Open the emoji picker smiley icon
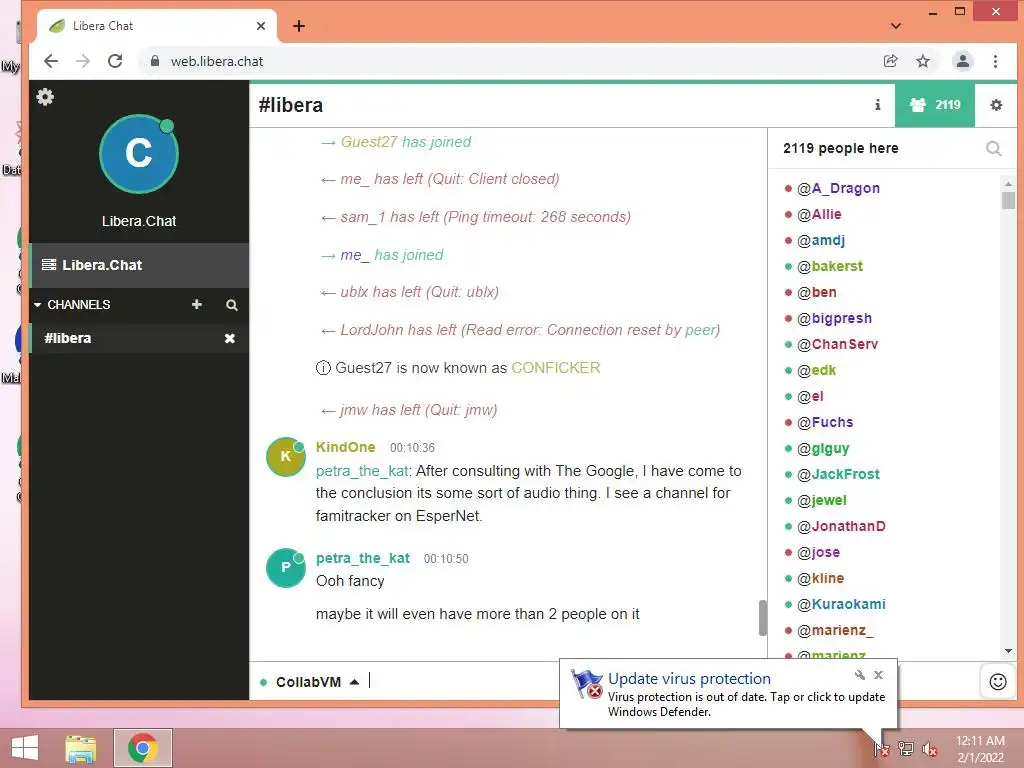Image resolution: width=1024 pixels, height=768 pixels. 997,682
